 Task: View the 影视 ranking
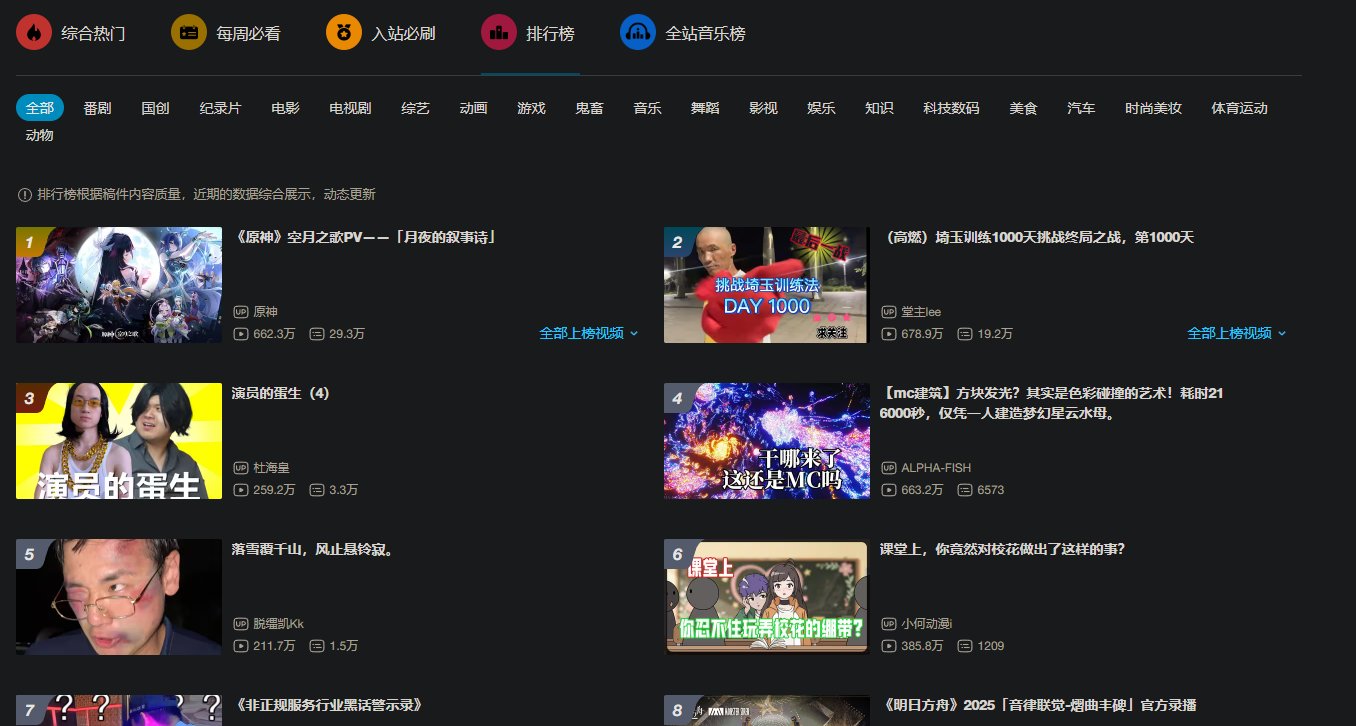pyautogui.click(x=764, y=108)
